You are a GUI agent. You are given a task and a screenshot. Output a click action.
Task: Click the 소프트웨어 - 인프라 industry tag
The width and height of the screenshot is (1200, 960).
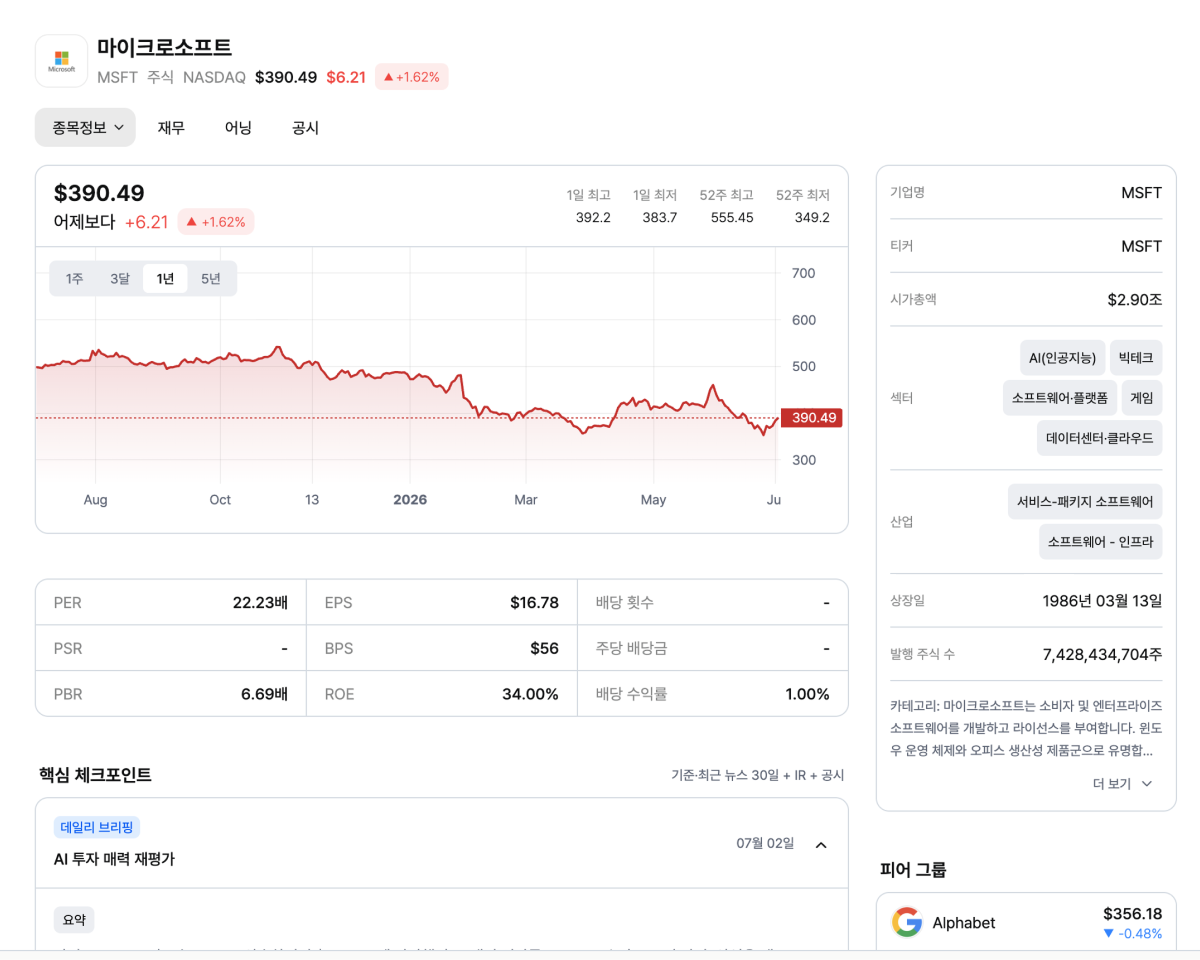click(1101, 542)
